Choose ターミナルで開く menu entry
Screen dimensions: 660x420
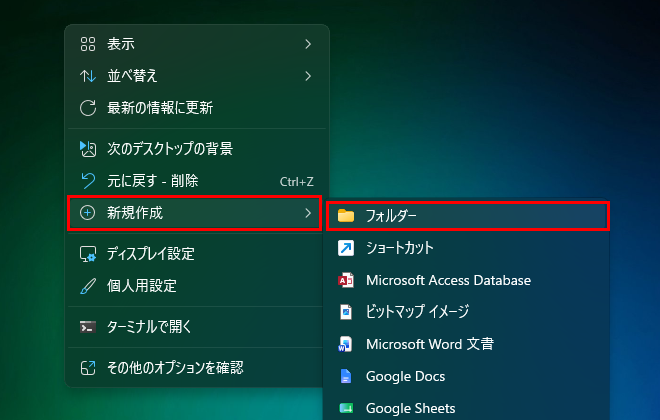195,327
